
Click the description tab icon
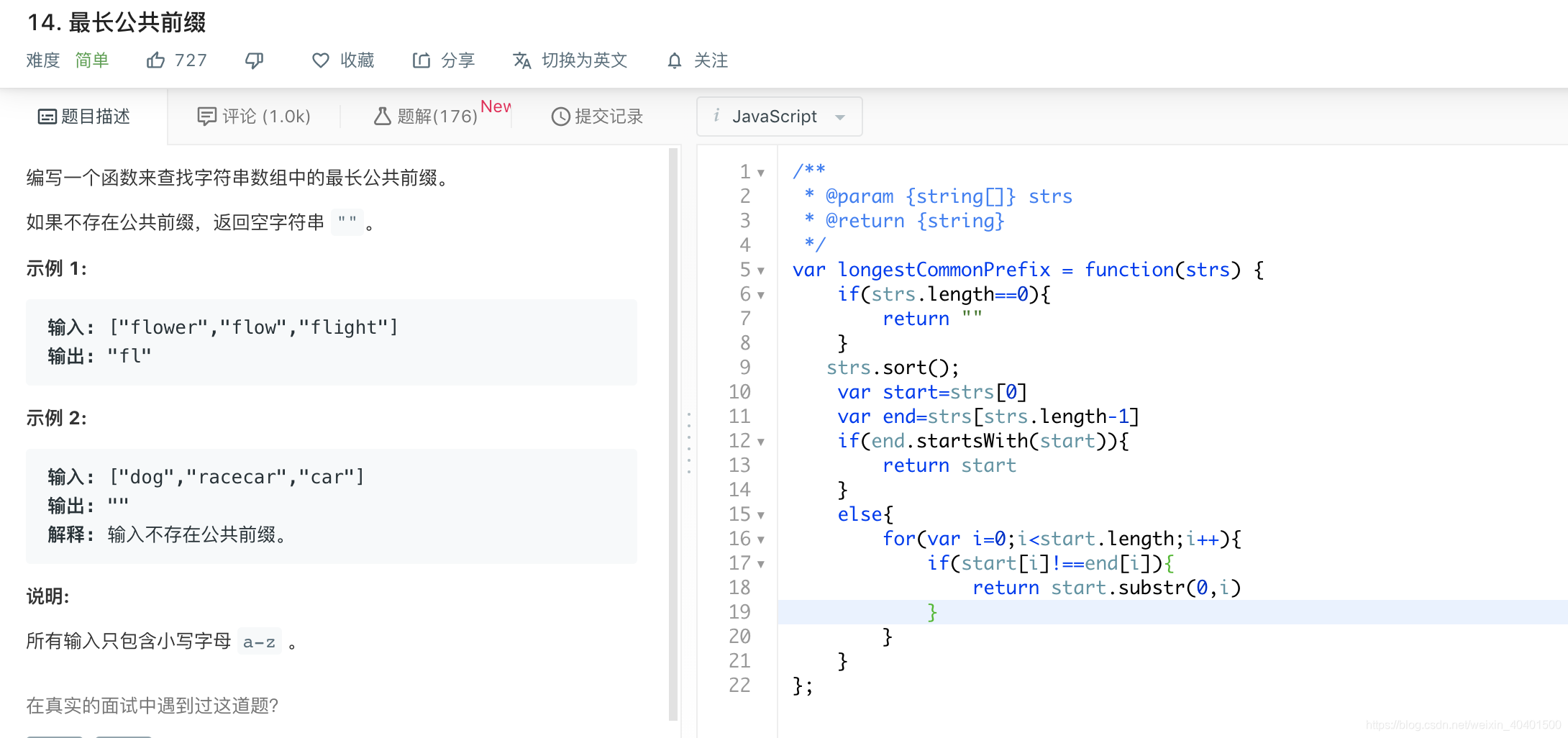point(47,117)
